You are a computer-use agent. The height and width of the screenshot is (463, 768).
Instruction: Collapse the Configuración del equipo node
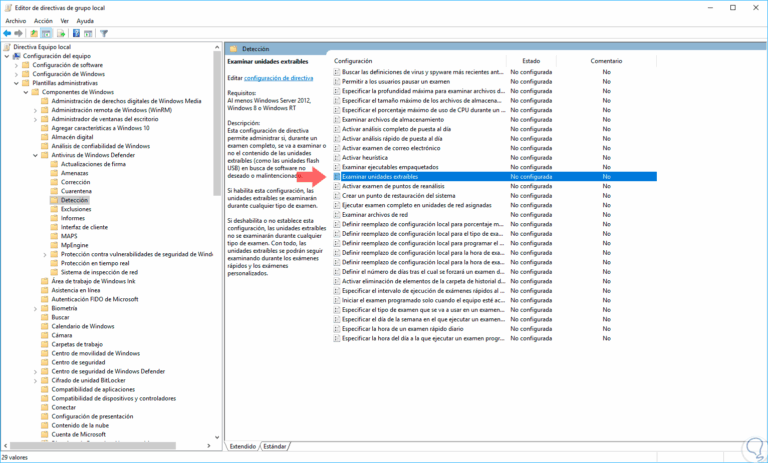(7, 56)
